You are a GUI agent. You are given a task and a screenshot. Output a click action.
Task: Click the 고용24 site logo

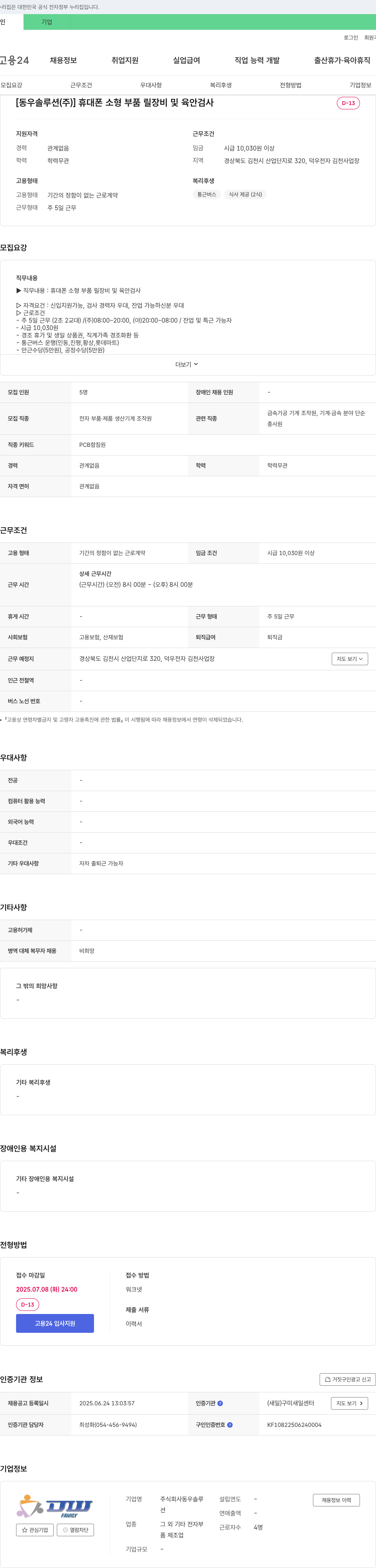[14, 60]
